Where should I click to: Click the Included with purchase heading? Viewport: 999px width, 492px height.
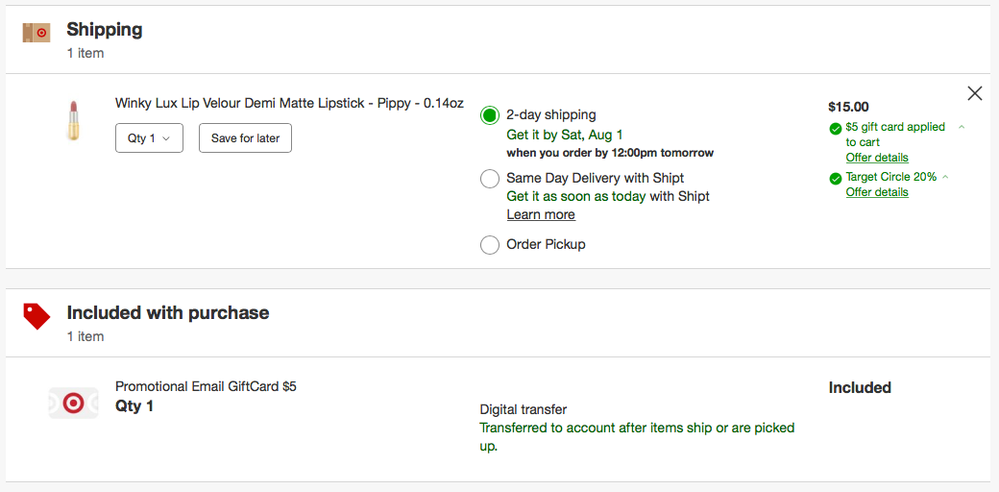tap(168, 313)
